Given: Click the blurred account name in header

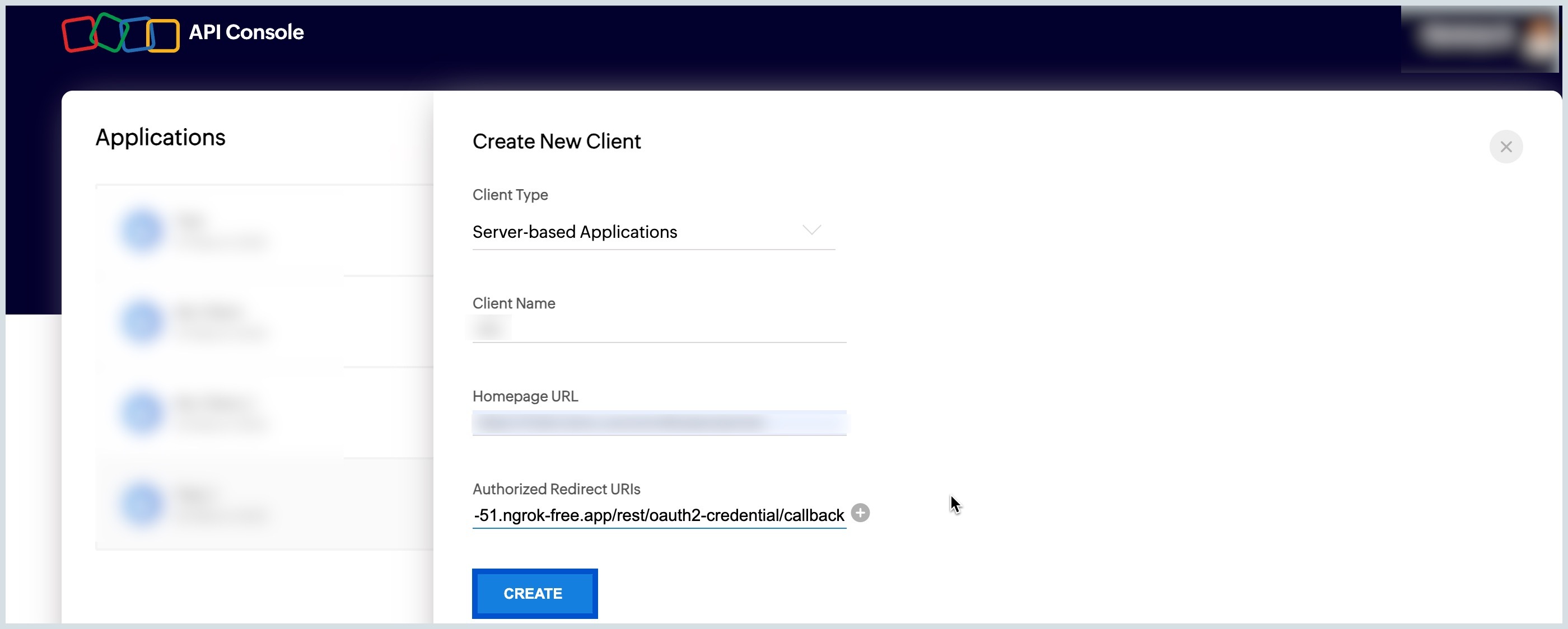Looking at the screenshot, I should click(x=1468, y=36).
